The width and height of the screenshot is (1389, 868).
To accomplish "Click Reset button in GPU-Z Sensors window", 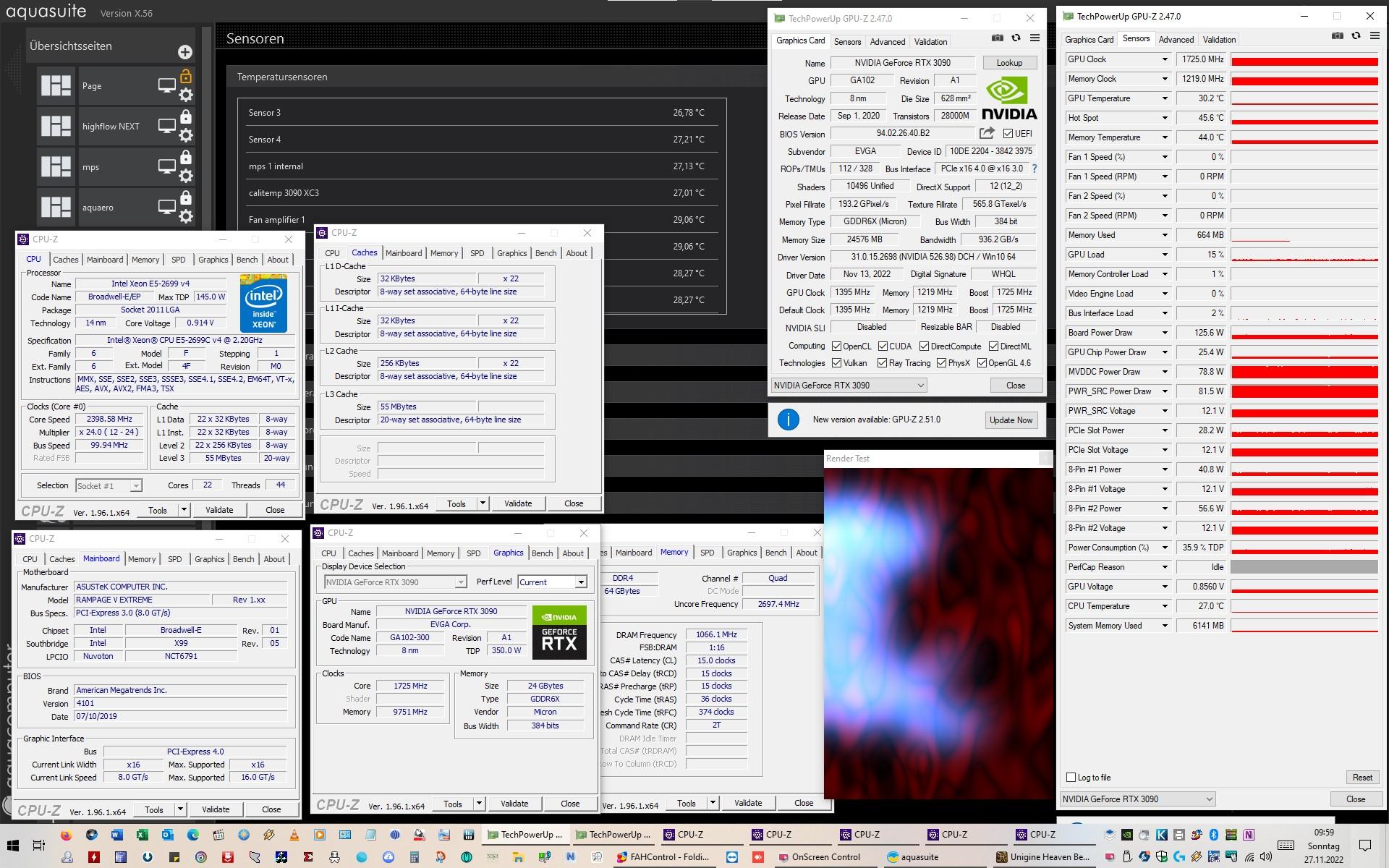I will tap(1362, 778).
